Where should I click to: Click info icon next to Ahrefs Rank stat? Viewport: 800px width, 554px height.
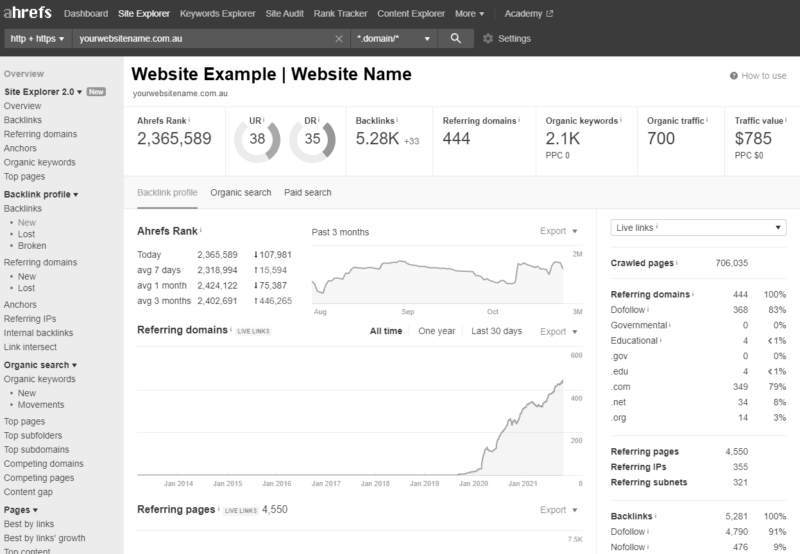pos(189,120)
